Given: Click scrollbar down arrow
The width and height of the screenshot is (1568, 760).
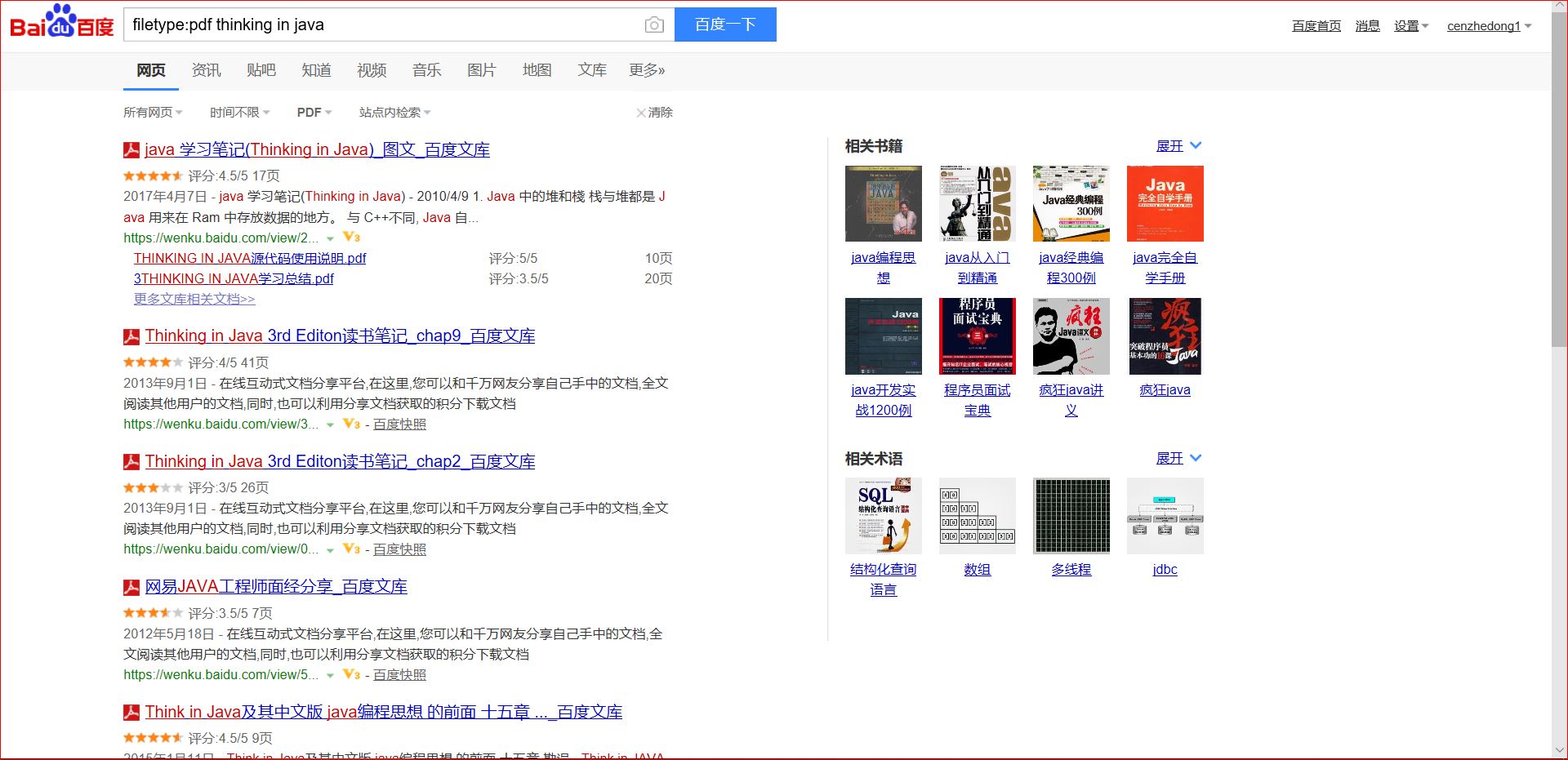Looking at the screenshot, I should coord(1559,750).
